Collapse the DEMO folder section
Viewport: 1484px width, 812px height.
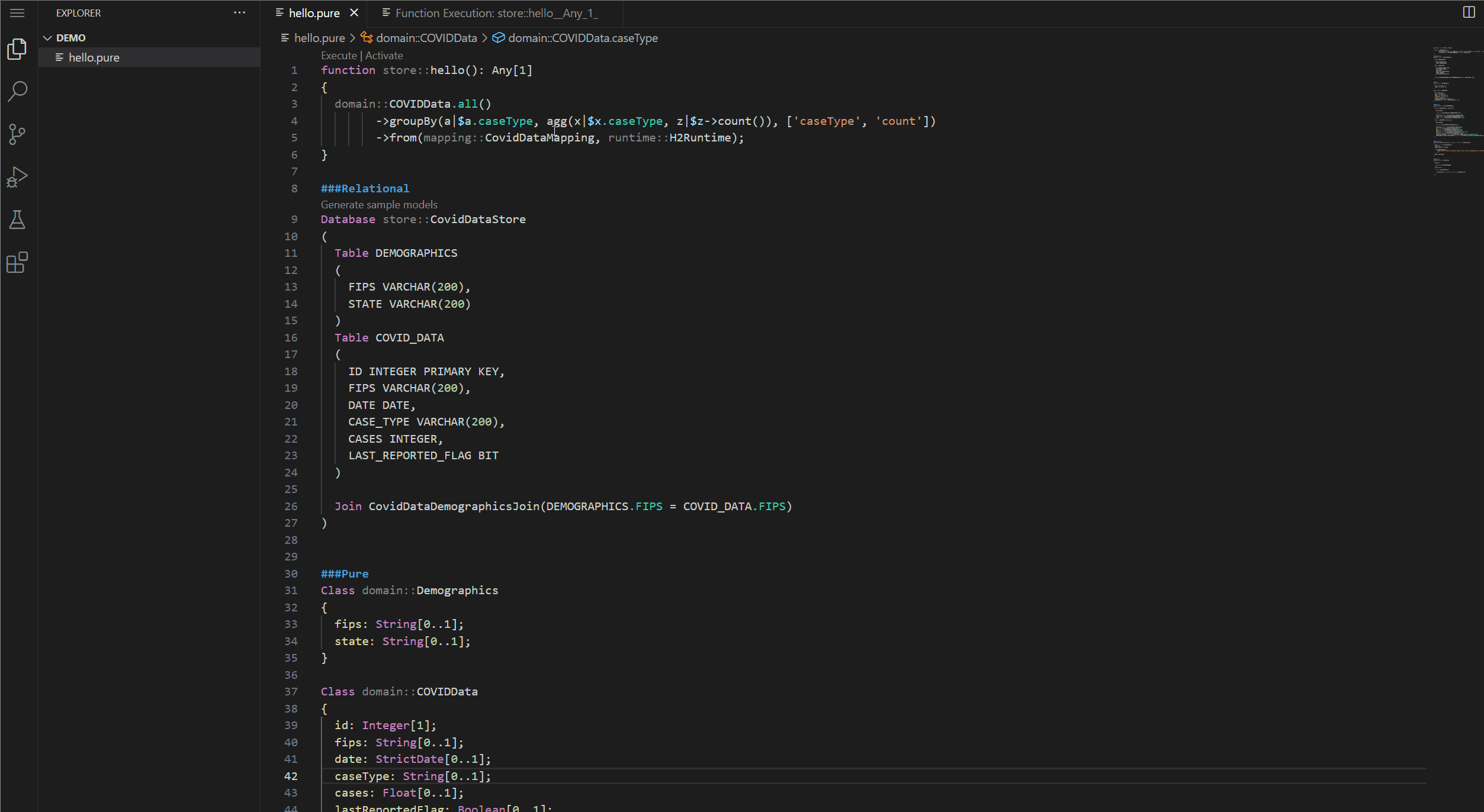point(48,38)
